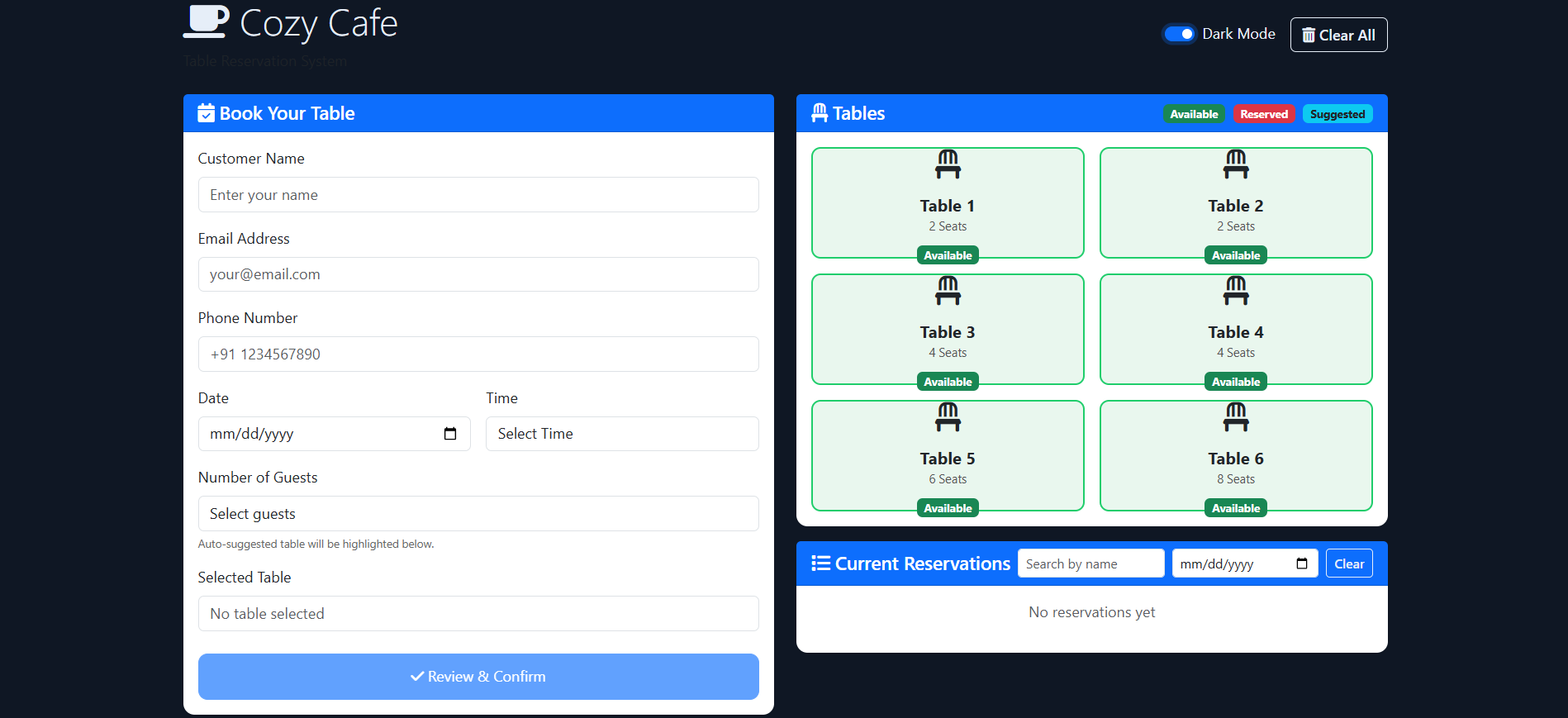Open the Select Time dropdown

click(x=621, y=434)
